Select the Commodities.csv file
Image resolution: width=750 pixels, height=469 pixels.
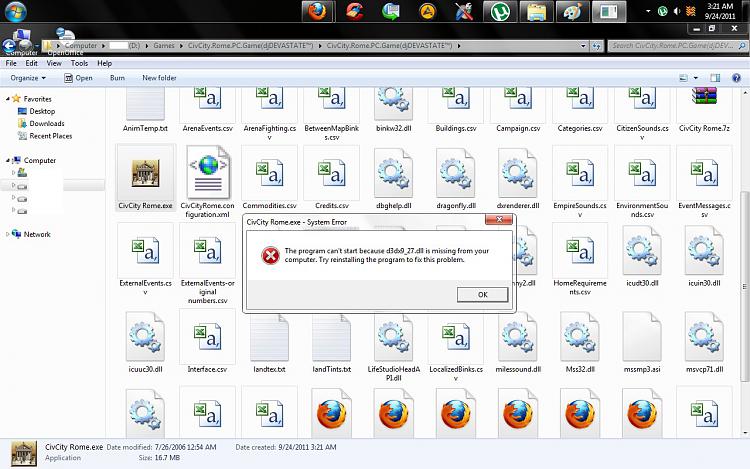269,178
